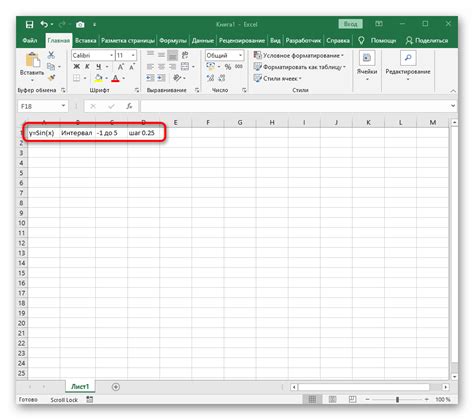Copy selection using the Copy icon
Image resolution: width=474 pixels, height=420 pixels.
[51, 66]
